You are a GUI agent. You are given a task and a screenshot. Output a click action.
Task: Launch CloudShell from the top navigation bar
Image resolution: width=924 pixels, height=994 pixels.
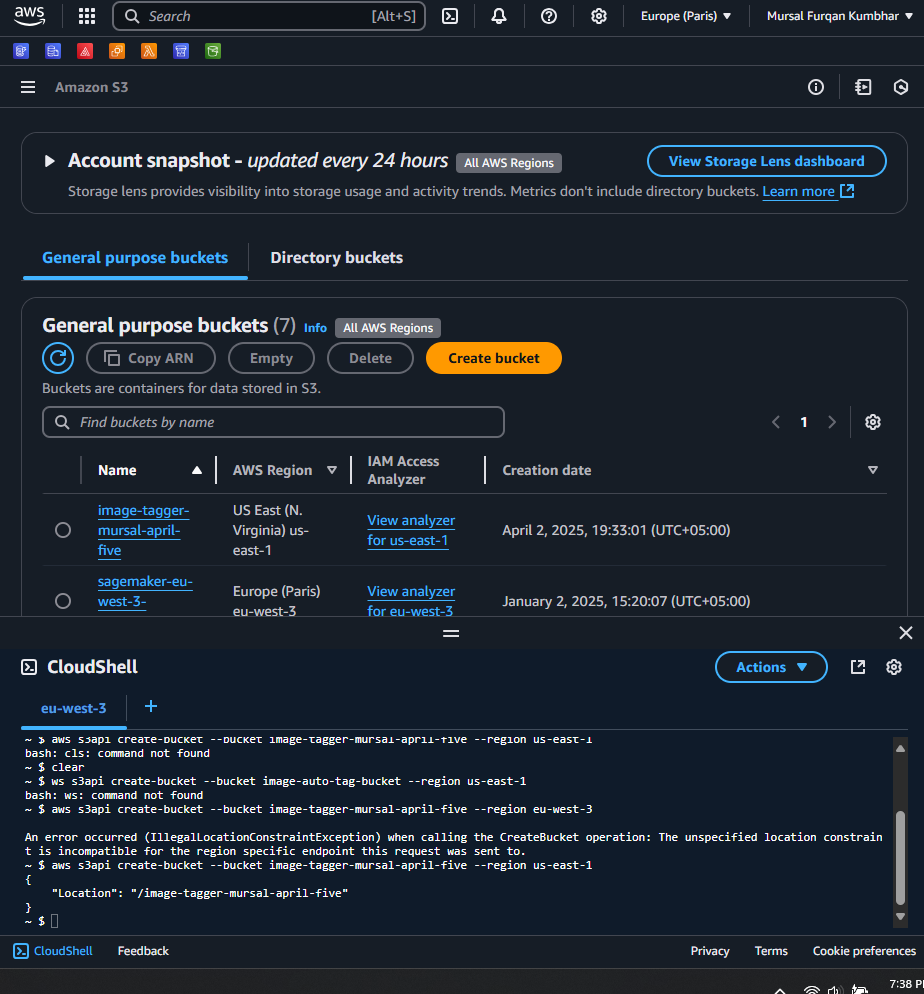pyautogui.click(x=450, y=16)
